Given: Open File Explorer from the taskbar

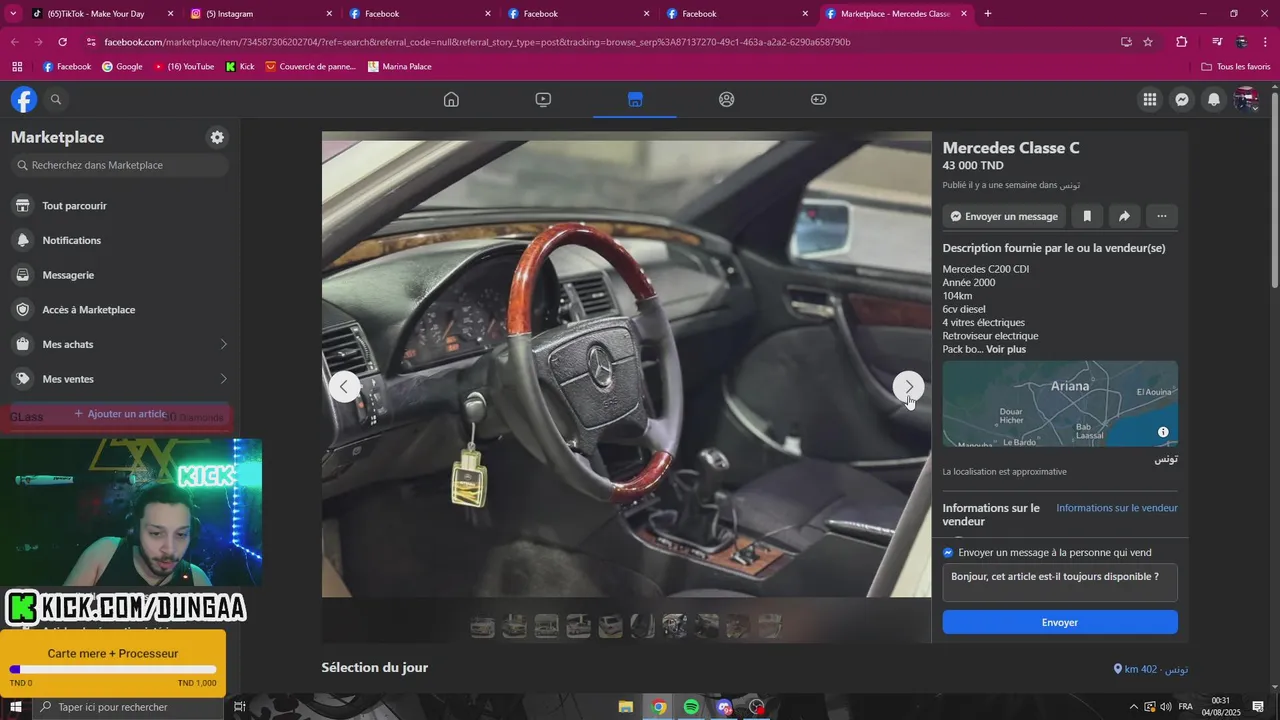Looking at the screenshot, I should pos(626,707).
